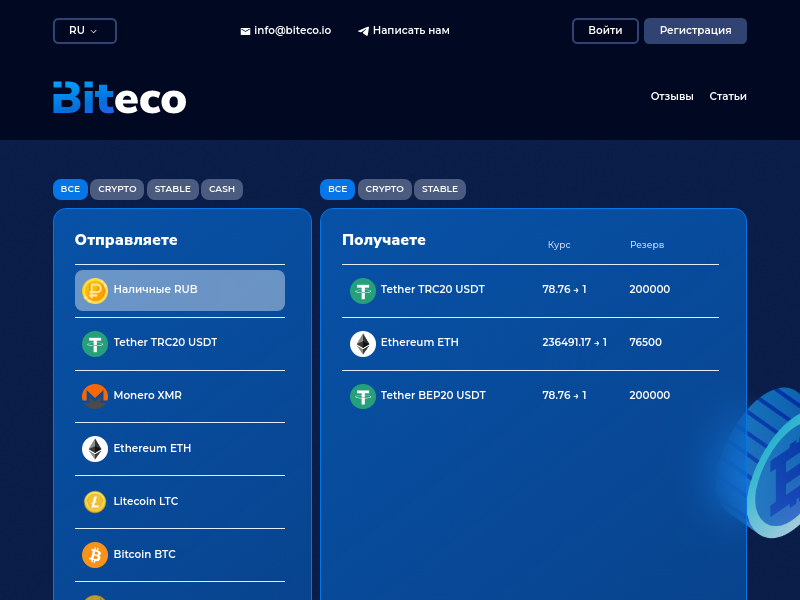Screen dimensions: 800x600
Task: Select Tether TRC20 USDT to send
Action: pyautogui.click(x=180, y=343)
